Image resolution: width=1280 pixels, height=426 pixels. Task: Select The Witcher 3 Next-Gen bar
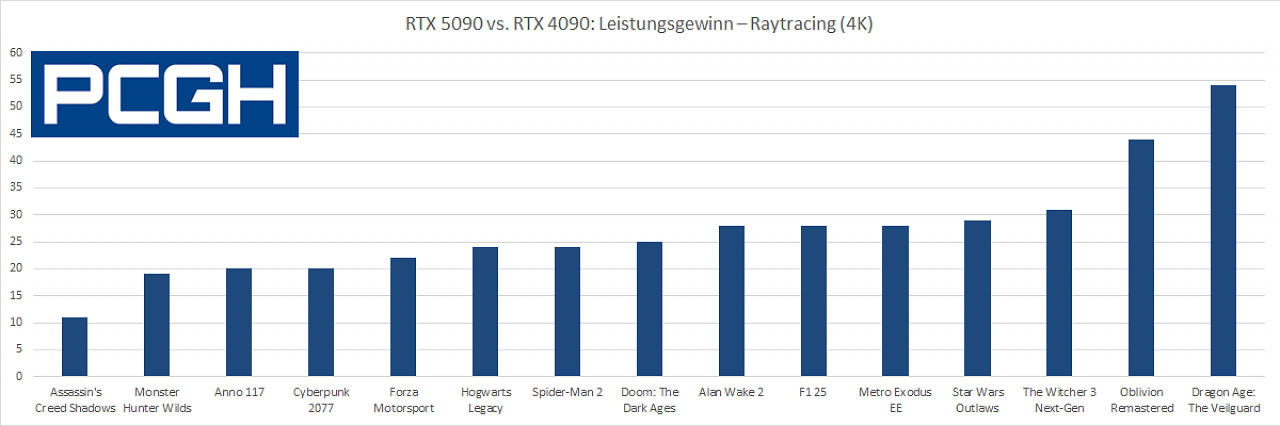click(x=1059, y=293)
